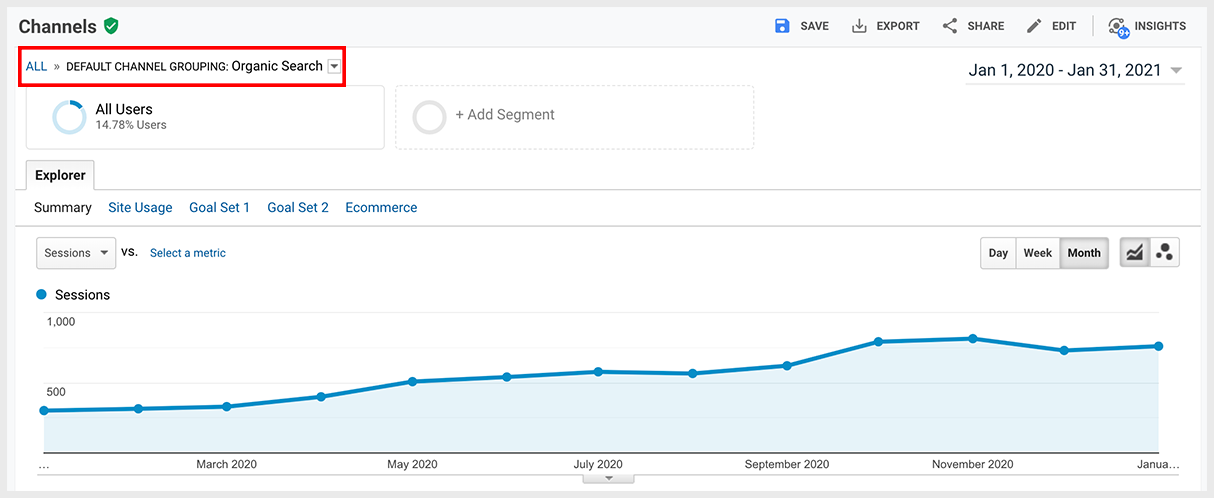
Task: Click the Select a metric link
Action: click(x=188, y=253)
